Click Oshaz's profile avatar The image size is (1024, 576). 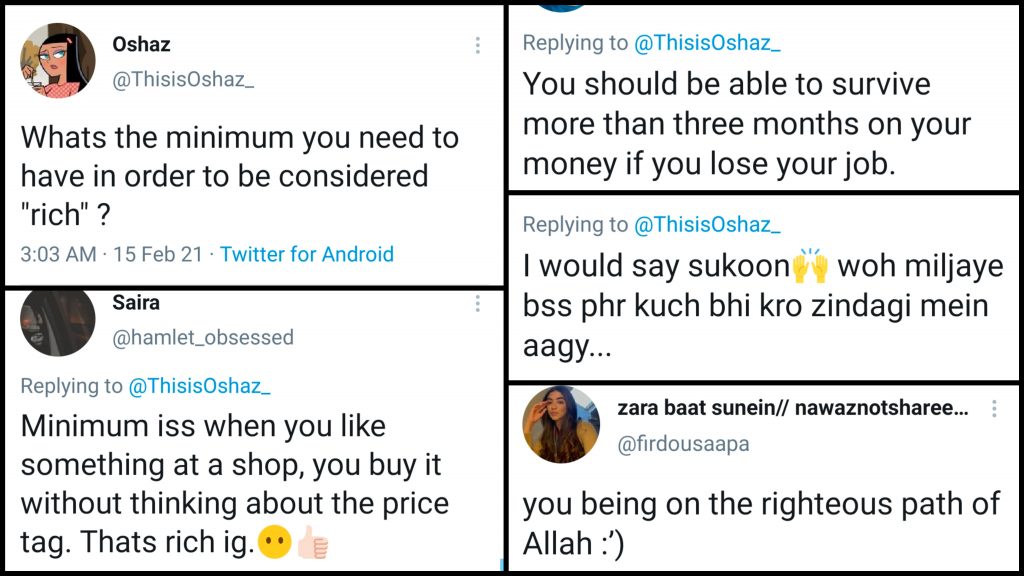click(57, 61)
